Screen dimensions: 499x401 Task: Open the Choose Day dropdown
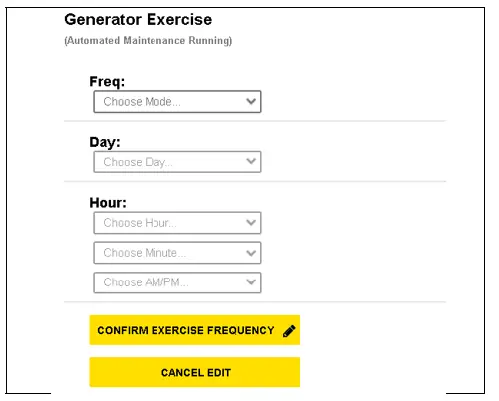[177, 162]
